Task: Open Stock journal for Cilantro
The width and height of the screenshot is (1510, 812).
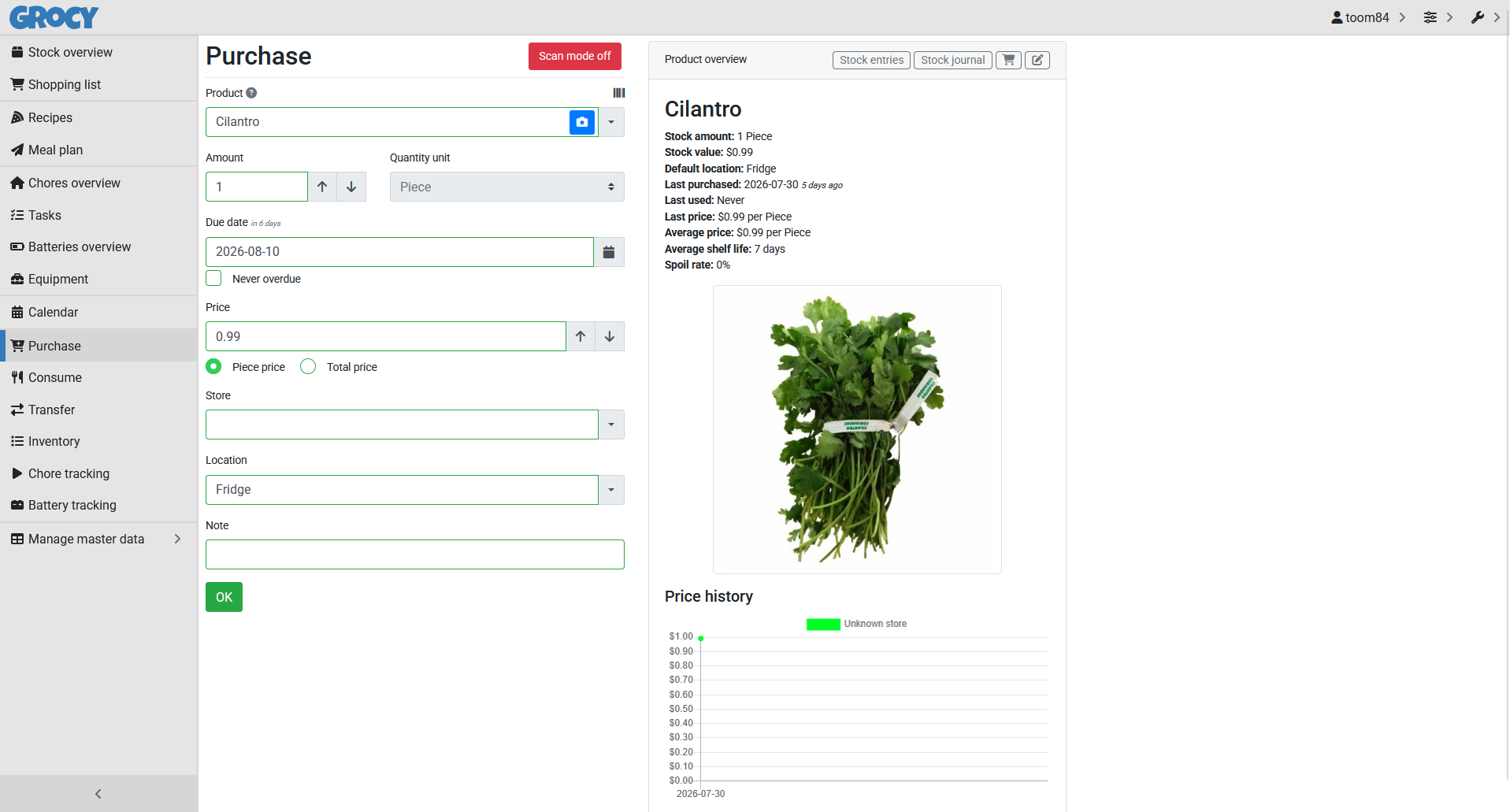Action: click(952, 60)
